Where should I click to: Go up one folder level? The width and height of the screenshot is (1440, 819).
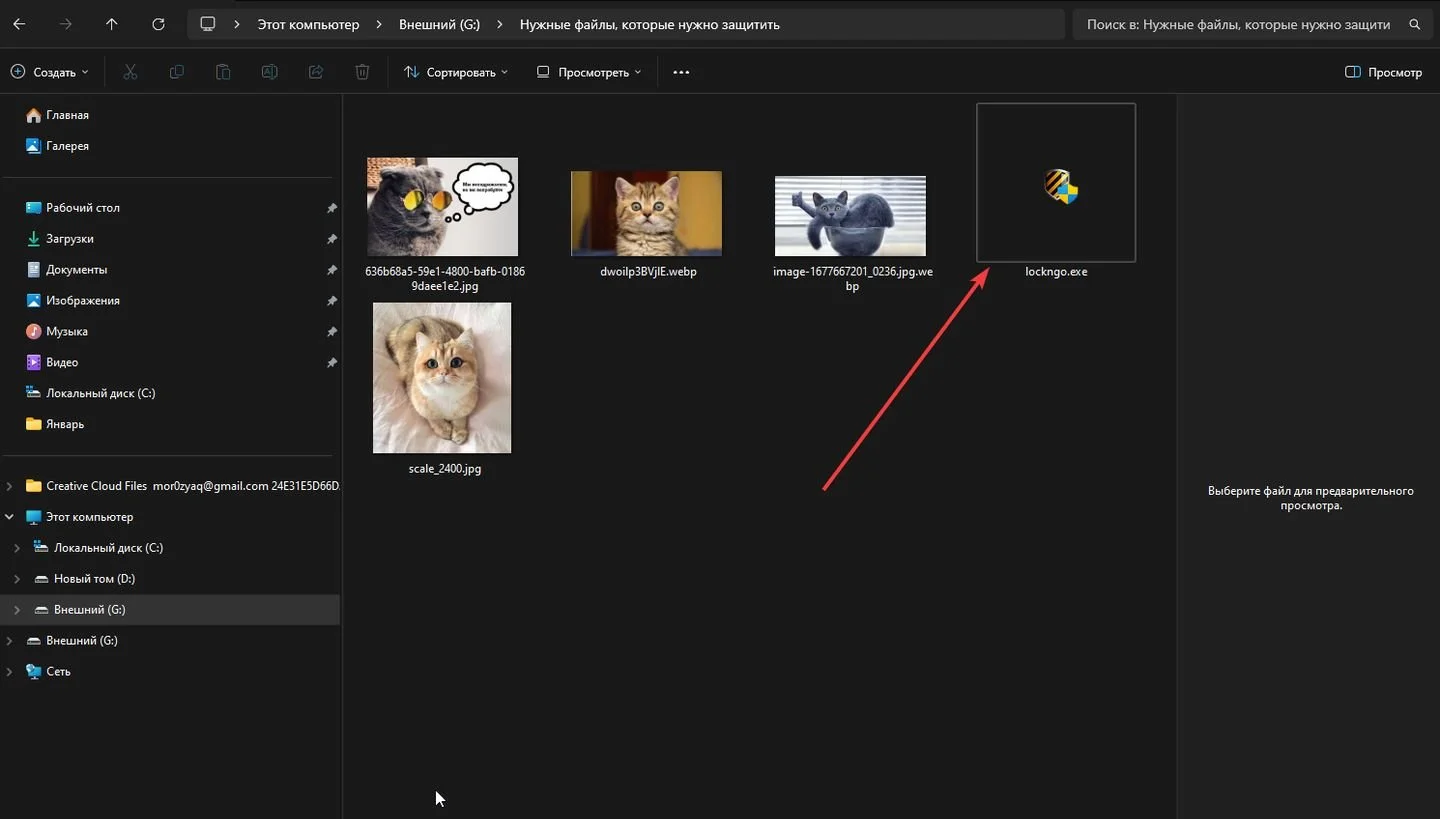[x=111, y=24]
